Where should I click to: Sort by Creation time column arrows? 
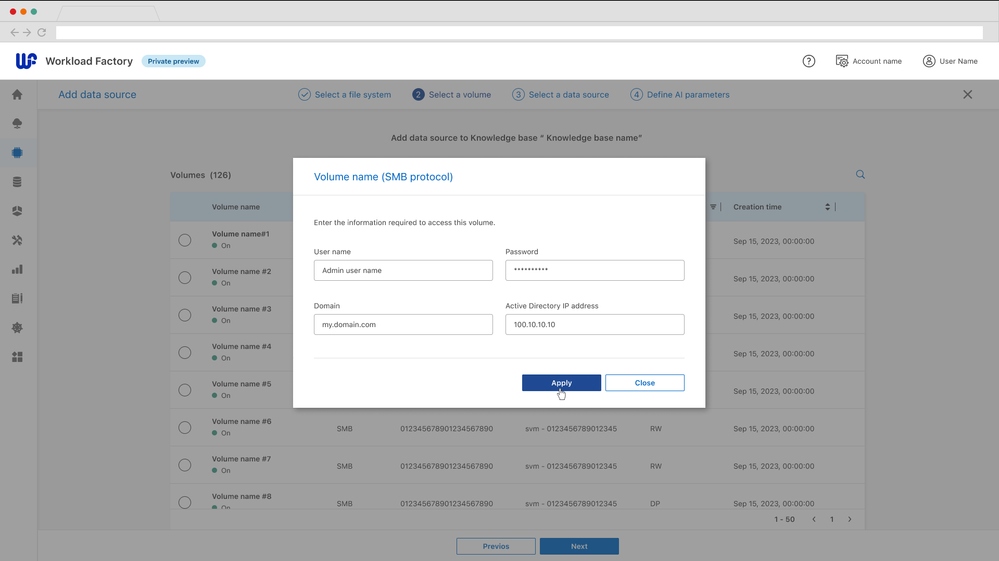coord(827,207)
